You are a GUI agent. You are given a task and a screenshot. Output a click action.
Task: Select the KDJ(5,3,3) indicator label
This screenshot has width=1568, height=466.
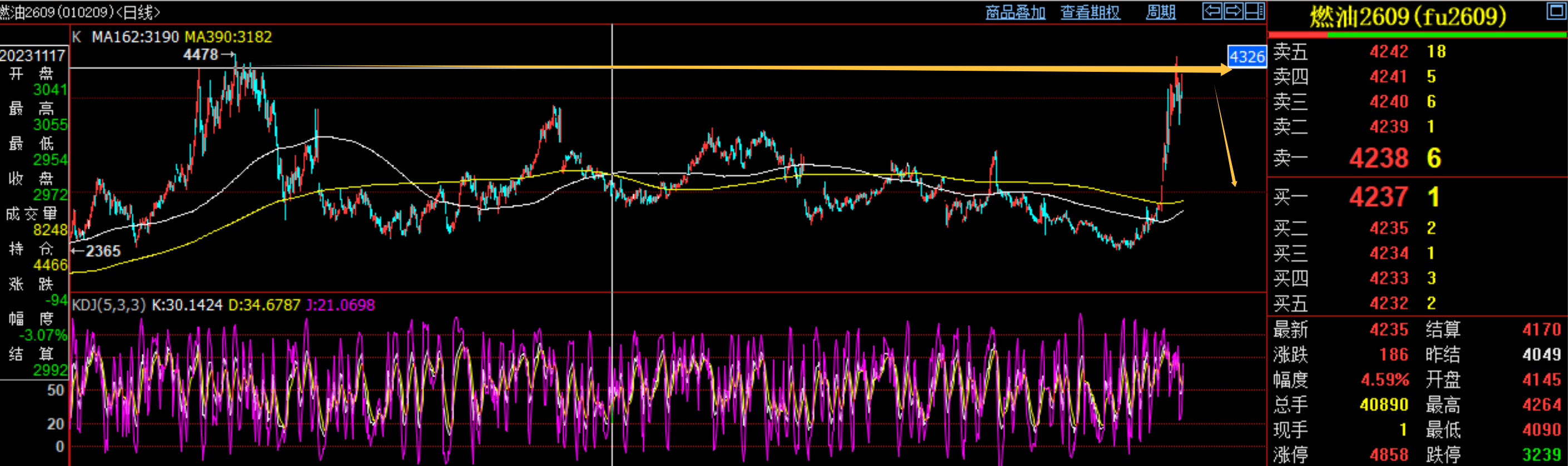[109, 305]
